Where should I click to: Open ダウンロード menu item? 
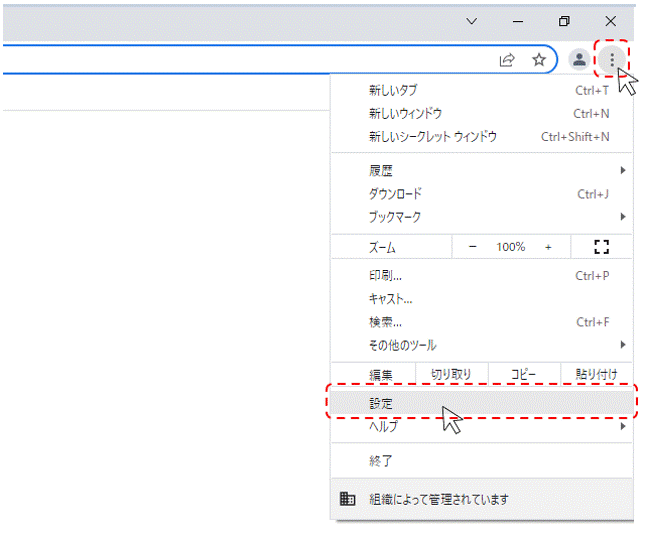click(482, 194)
